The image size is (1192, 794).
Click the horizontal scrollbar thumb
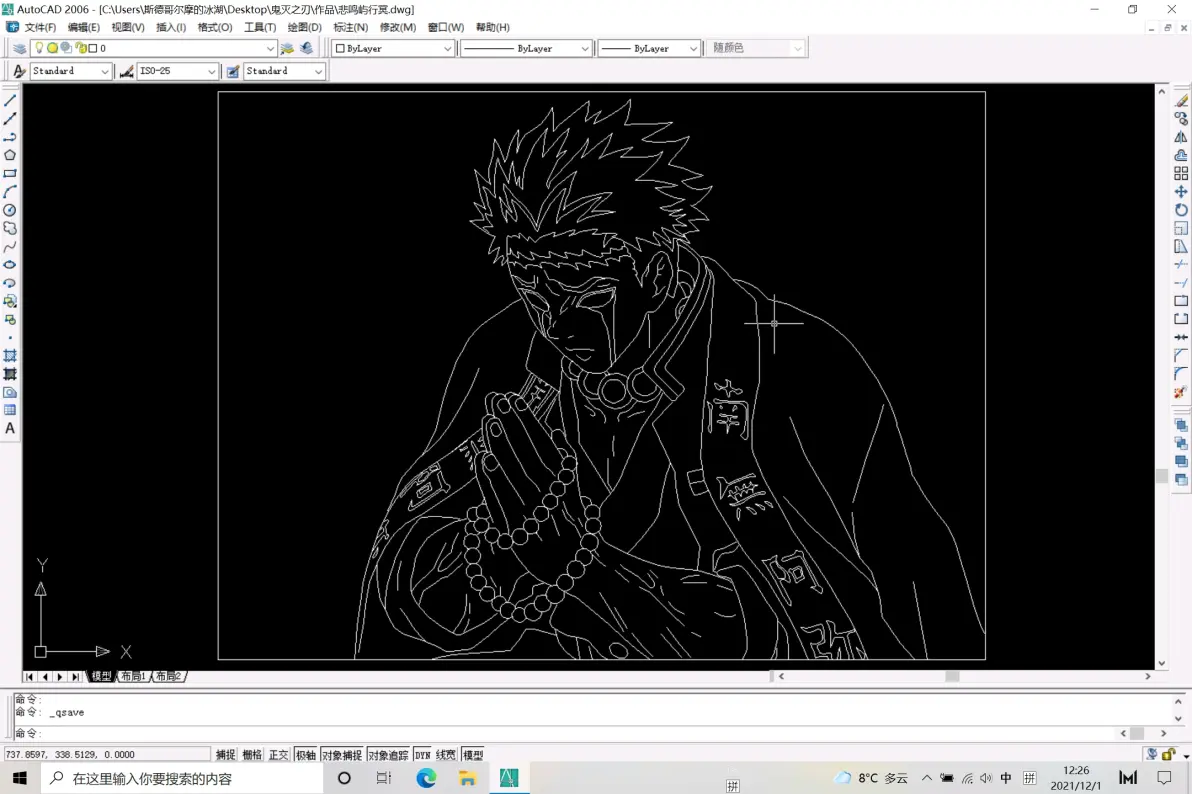[952, 676]
